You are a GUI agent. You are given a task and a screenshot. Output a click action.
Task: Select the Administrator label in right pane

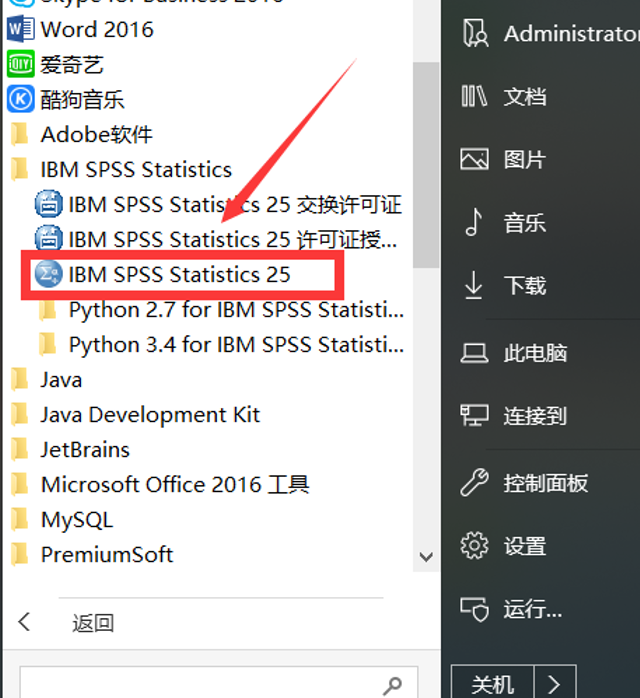572,33
